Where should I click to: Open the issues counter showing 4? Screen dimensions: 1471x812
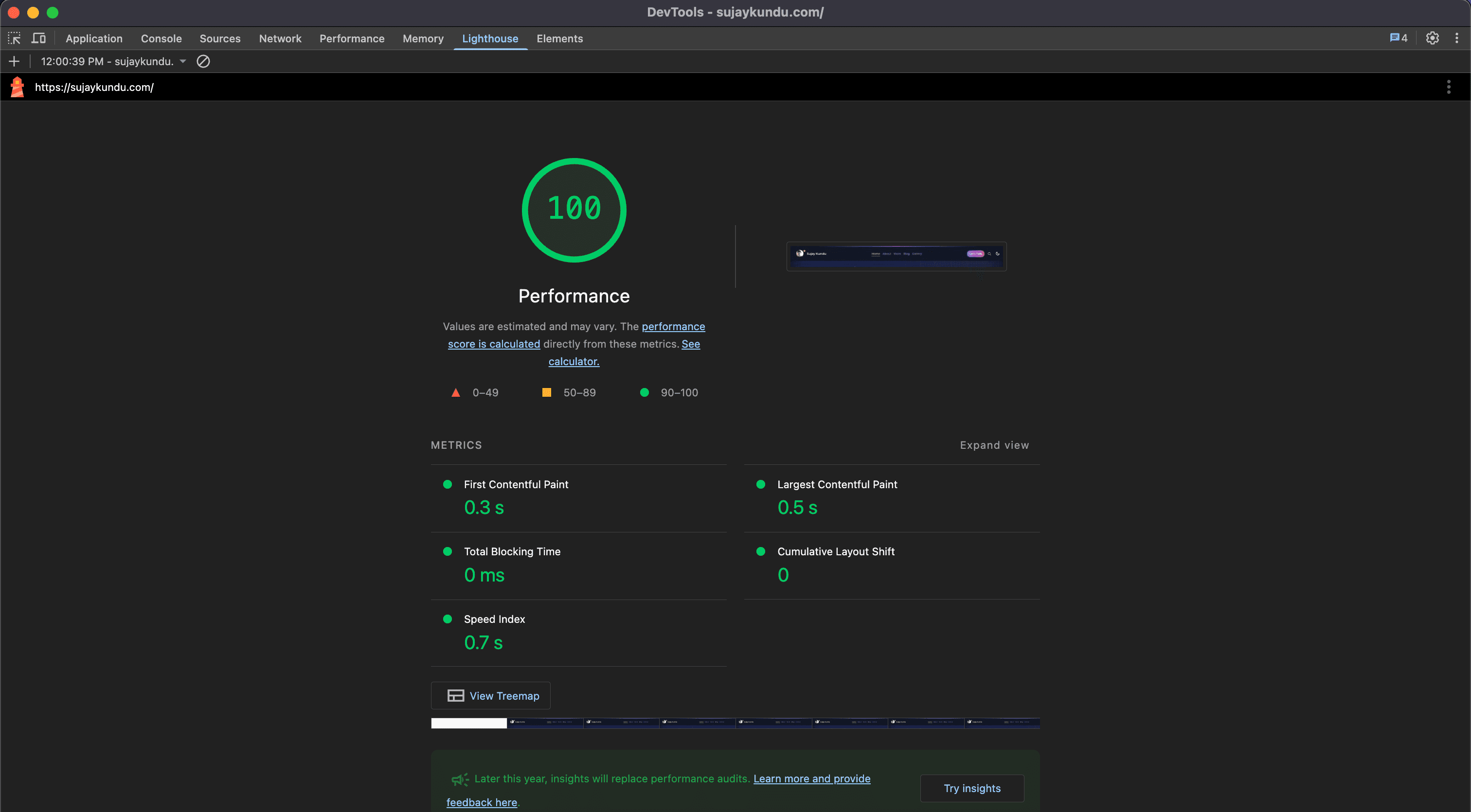click(x=1398, y=38)
